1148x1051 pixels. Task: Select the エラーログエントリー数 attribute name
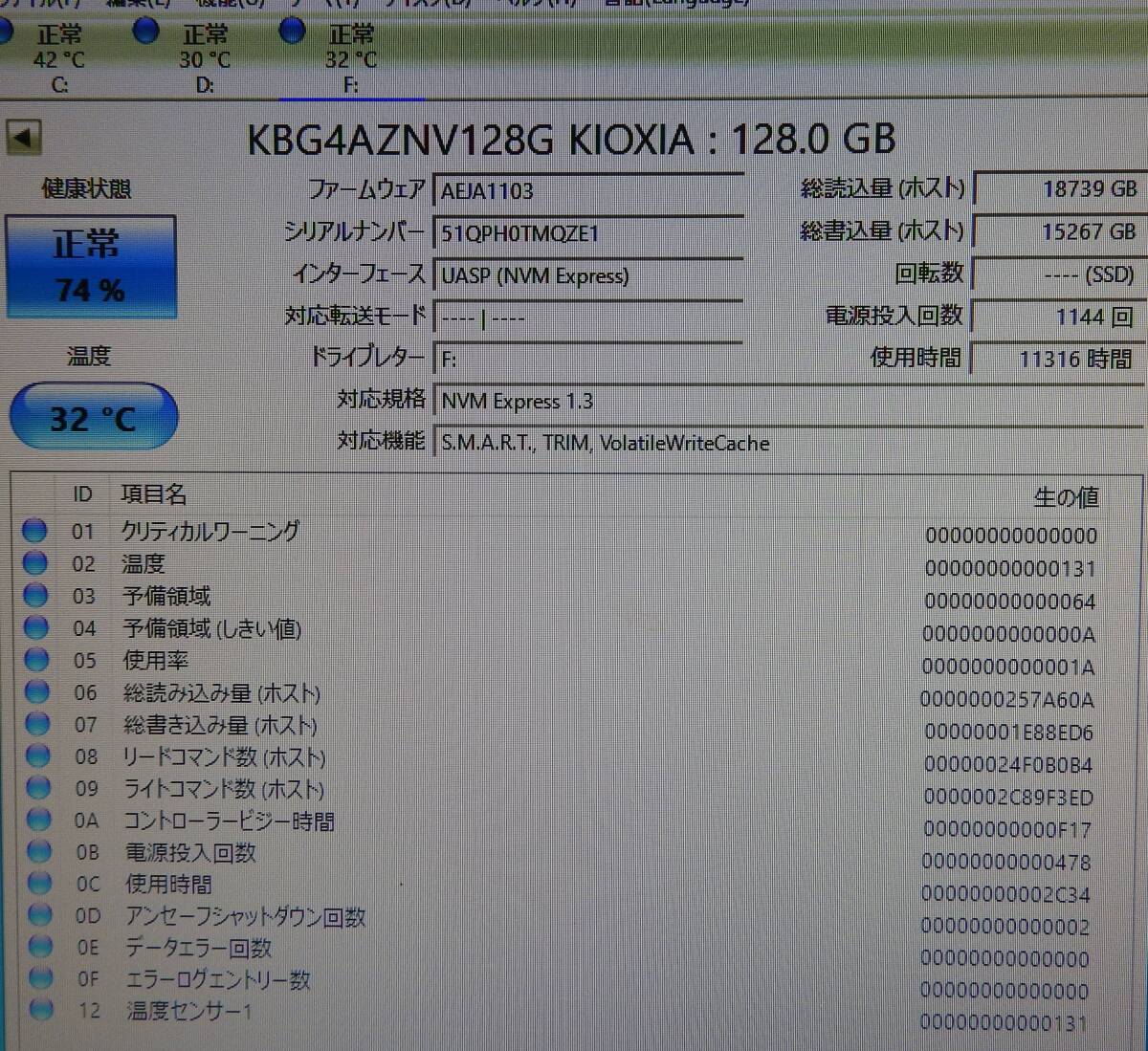(x=219, y=979)
